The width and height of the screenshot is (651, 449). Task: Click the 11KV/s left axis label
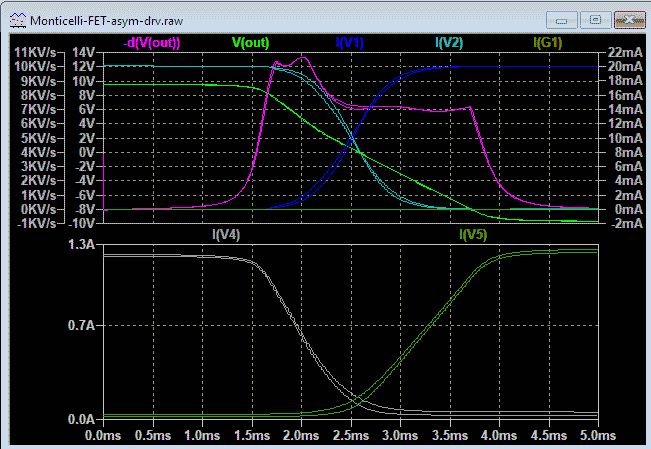[35, 52]
